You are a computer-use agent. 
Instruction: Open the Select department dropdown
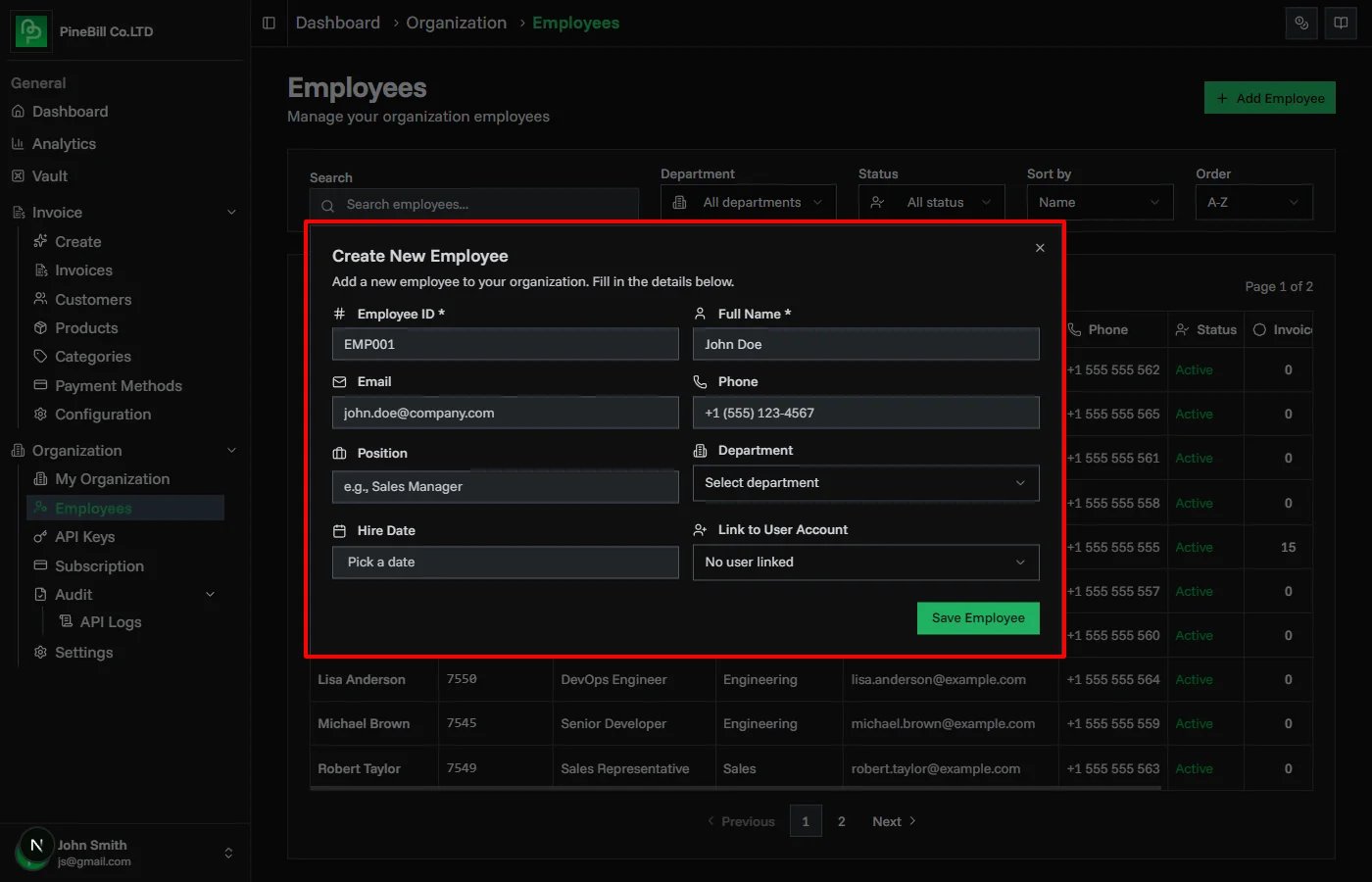tap(865, 482)
